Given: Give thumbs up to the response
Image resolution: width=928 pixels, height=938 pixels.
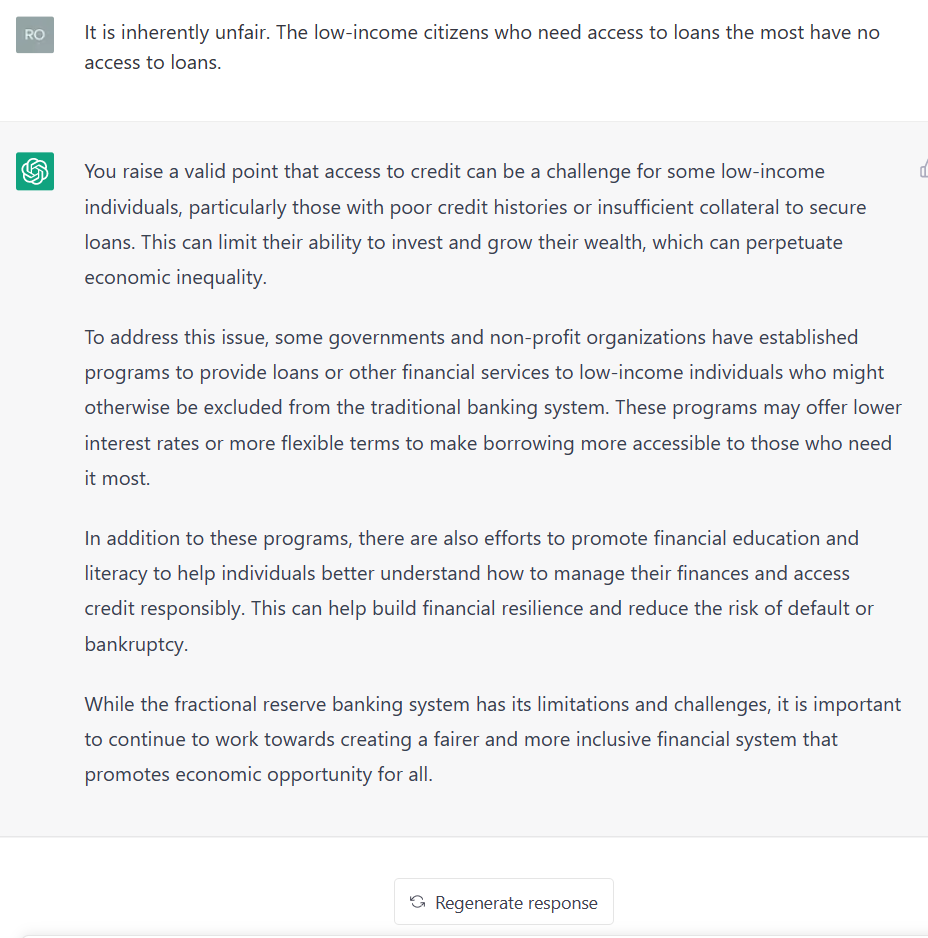Looking at the screenshot, I should click(x=924, y=169).
